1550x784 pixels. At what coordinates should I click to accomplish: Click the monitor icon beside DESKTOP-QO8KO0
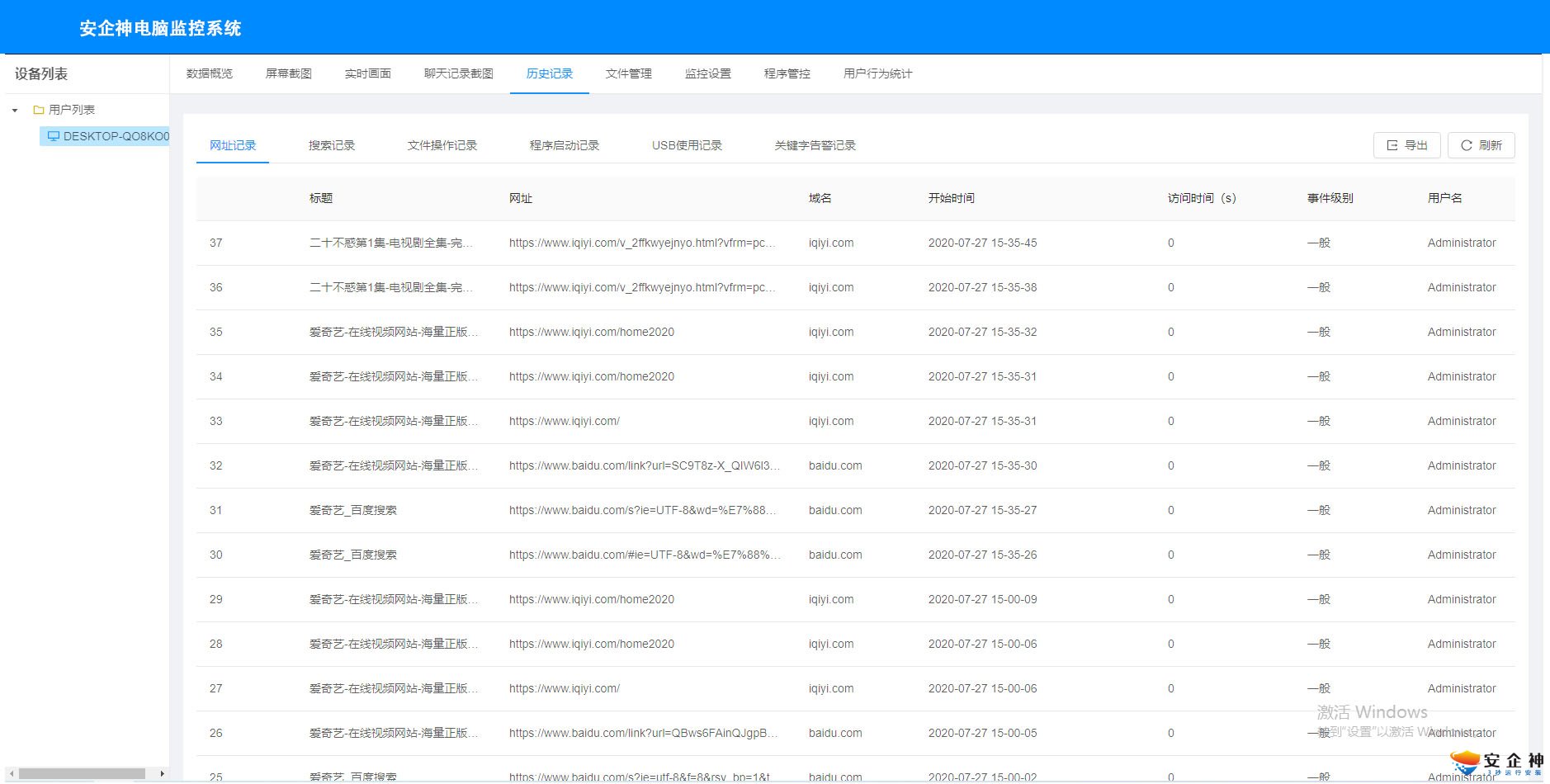[x=53, y=136]
